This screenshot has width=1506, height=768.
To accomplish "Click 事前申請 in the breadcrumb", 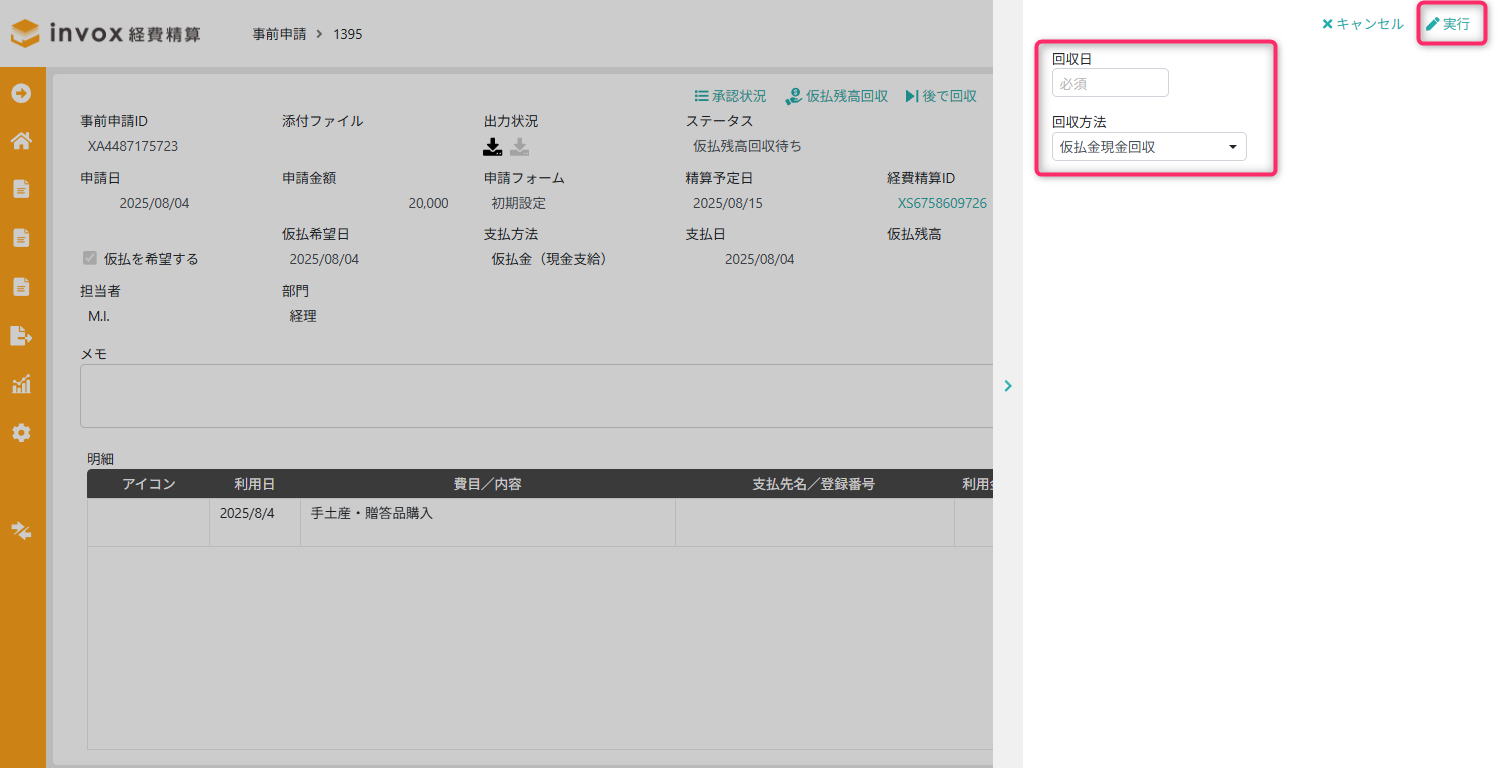I will coord(279,34).
